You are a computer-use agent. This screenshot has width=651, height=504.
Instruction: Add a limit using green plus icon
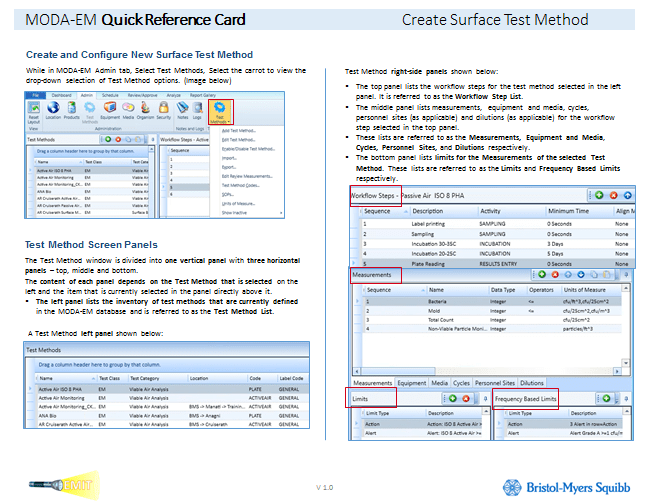[452, 397]
